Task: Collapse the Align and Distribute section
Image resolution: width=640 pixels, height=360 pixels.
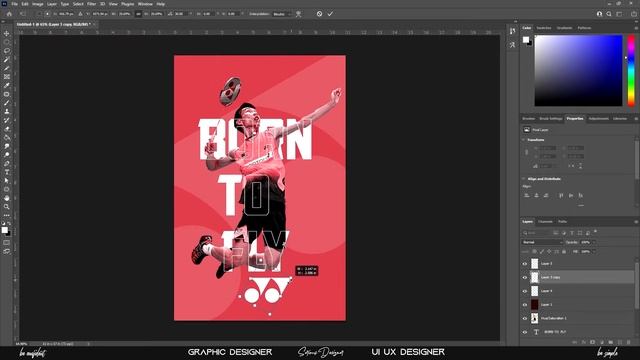Action: (524, 179)
